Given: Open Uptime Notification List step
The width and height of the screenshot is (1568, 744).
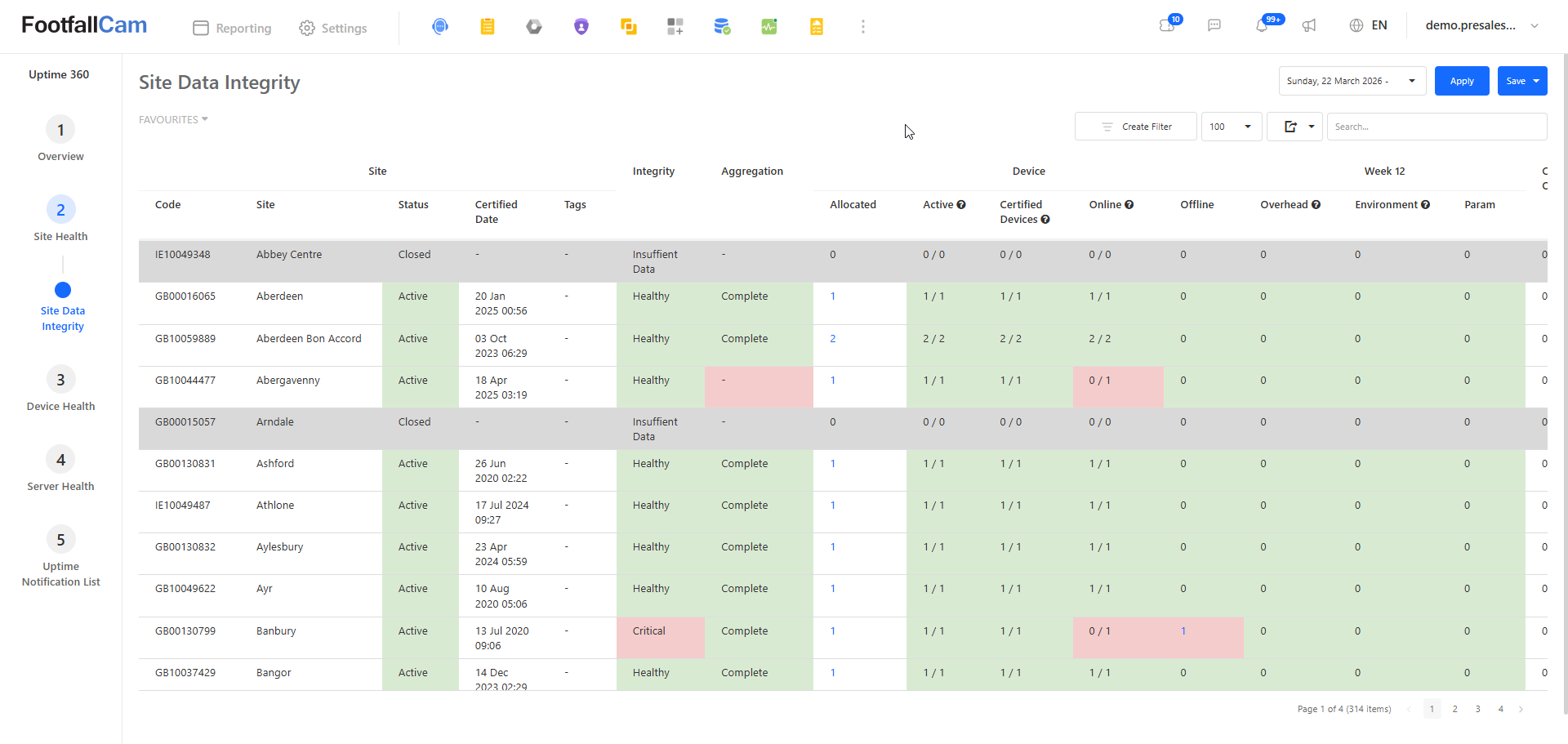Looking at the screenshot, I should 60,557.
